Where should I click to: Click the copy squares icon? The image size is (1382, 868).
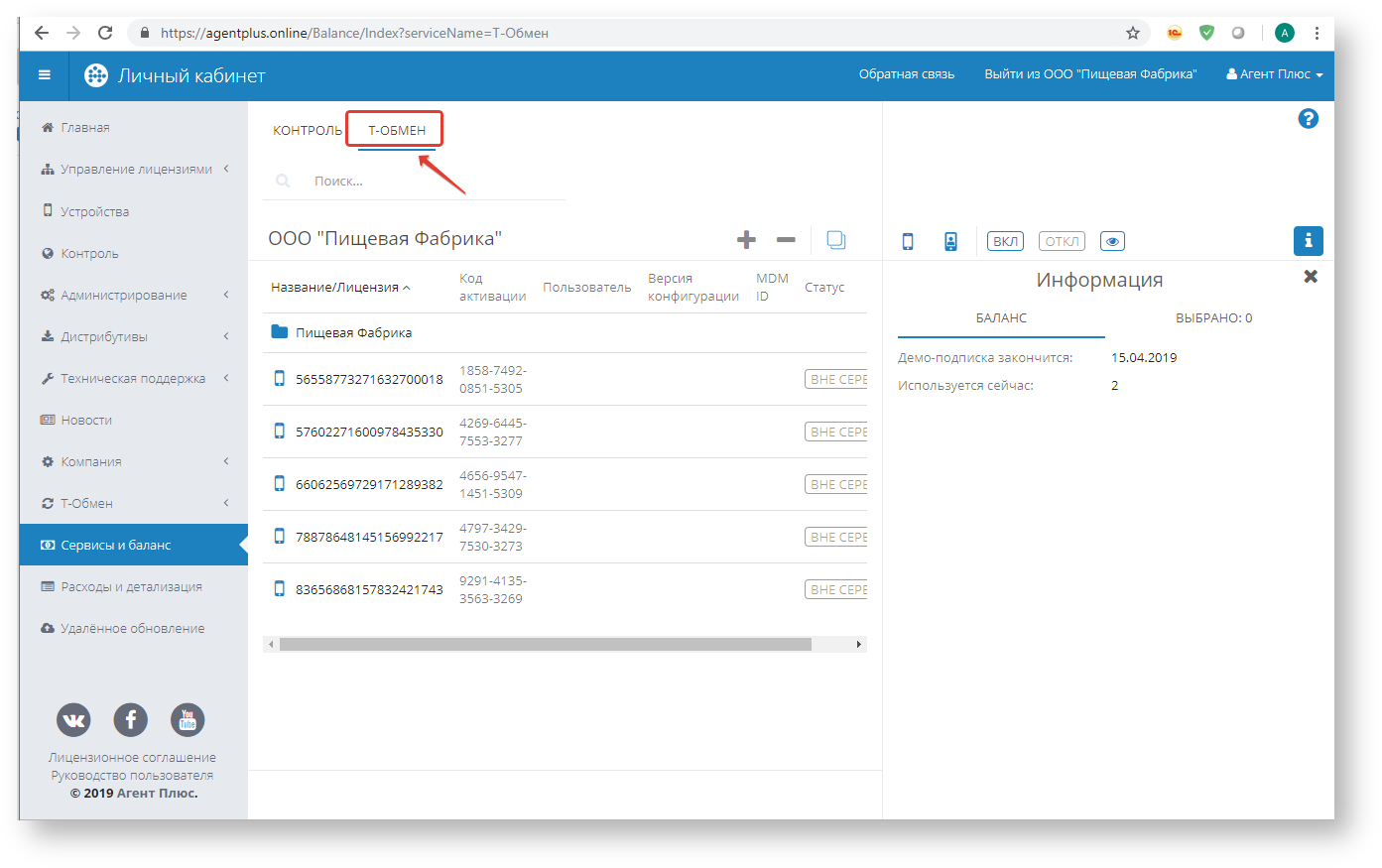(x=836, y=240)
